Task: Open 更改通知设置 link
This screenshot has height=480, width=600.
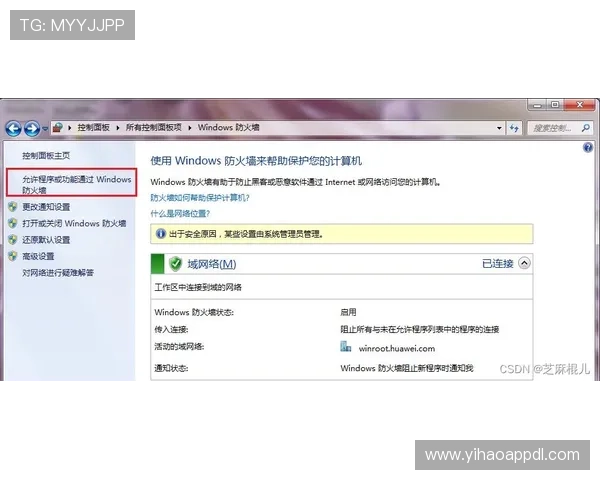Action: click(46, 207)
